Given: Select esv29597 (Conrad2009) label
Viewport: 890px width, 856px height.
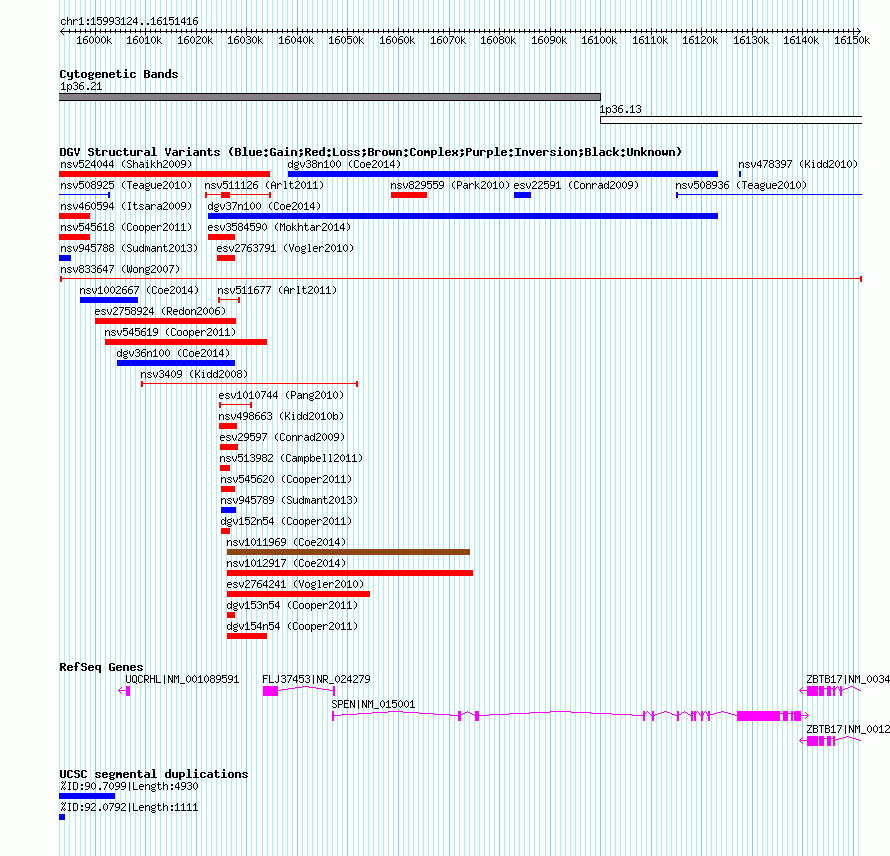Looking at the screenshot, I should [282, 438].
